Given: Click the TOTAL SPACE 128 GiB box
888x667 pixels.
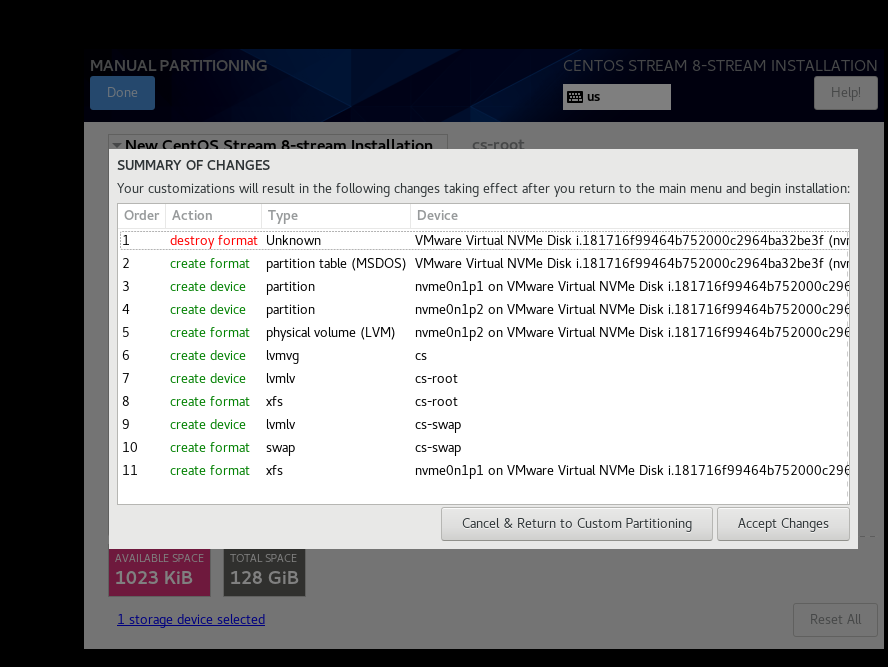Looking at the screenshot, I should pos(264,572).
